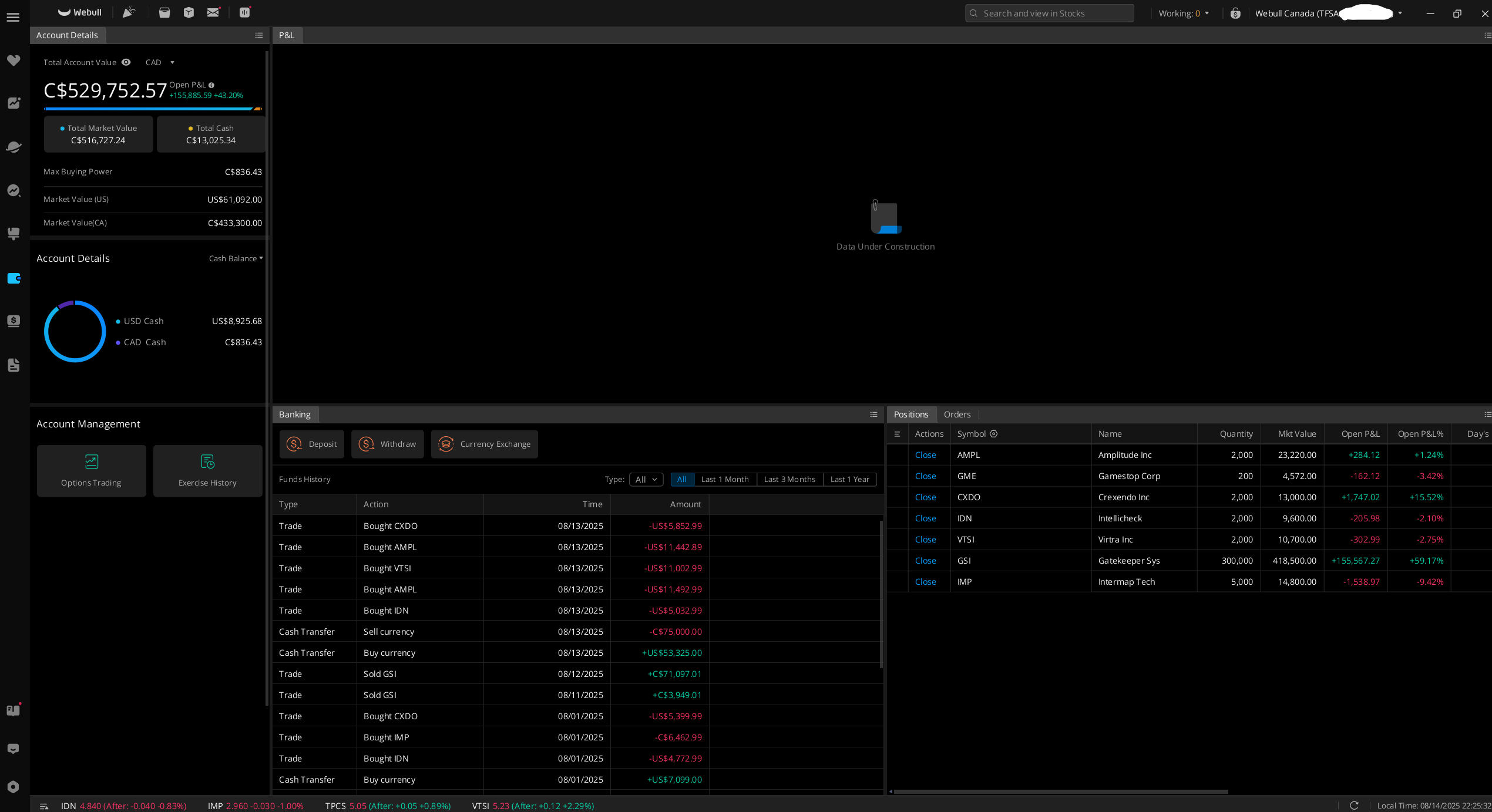This screenshot has height=812, width=1492.
Task: Click the mail envelope icon in top toolbar
Action: [x=213, y=12]
